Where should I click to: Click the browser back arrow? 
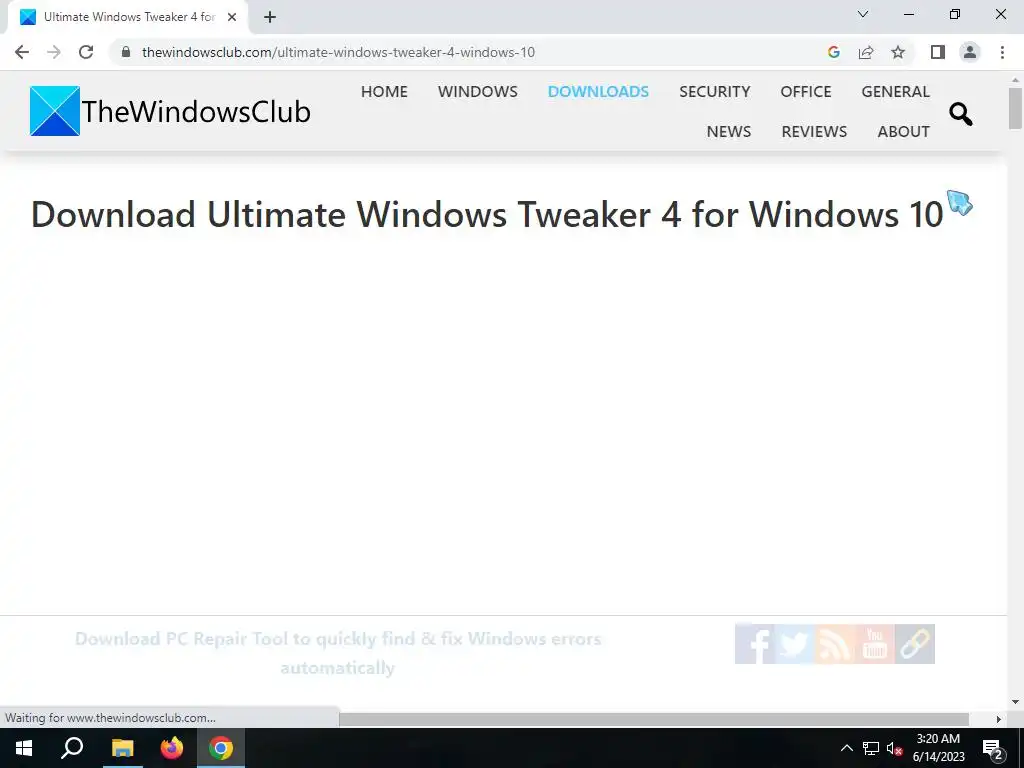(x=22, y=52)
